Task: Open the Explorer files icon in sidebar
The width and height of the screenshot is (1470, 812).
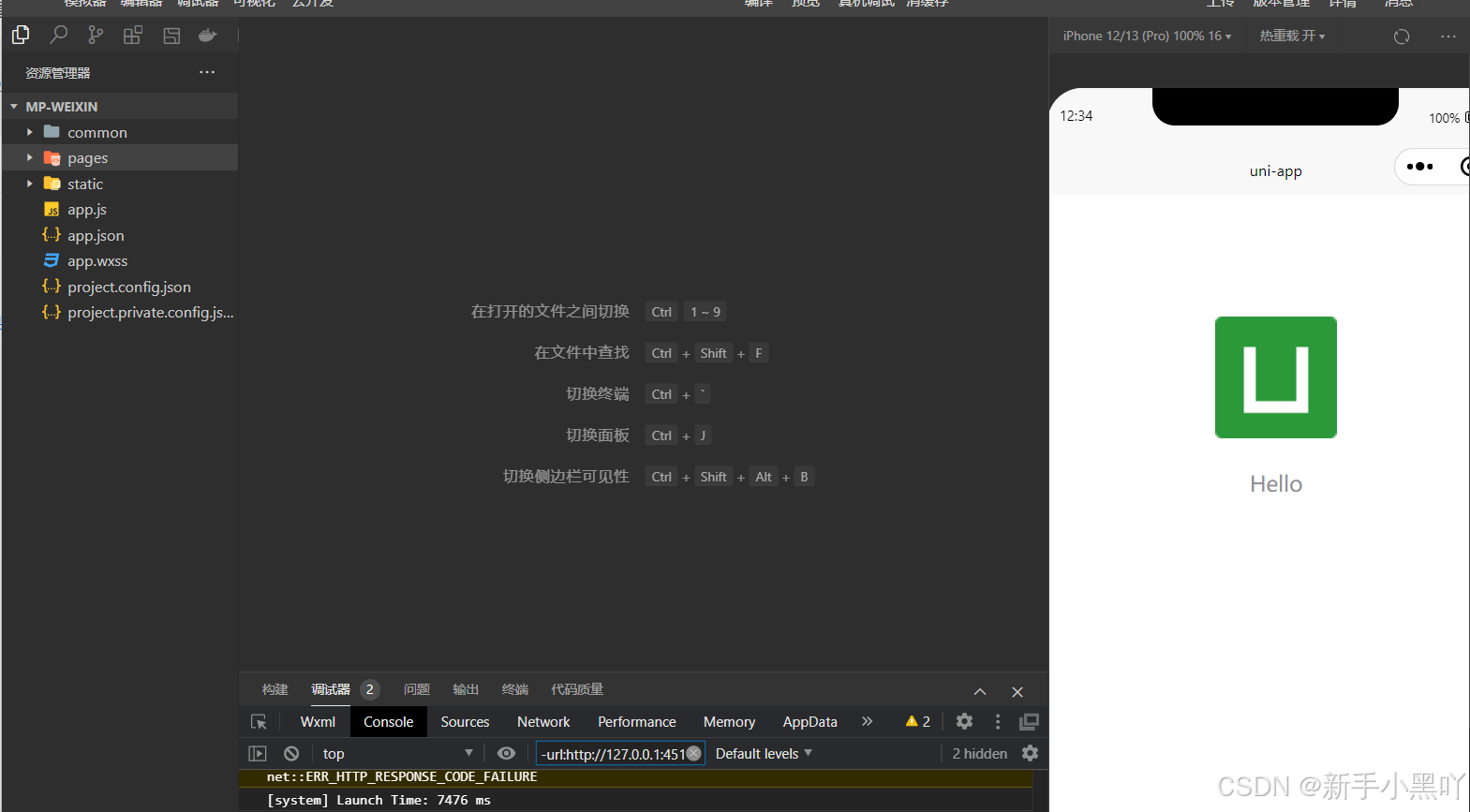Action: click(21, 36)
